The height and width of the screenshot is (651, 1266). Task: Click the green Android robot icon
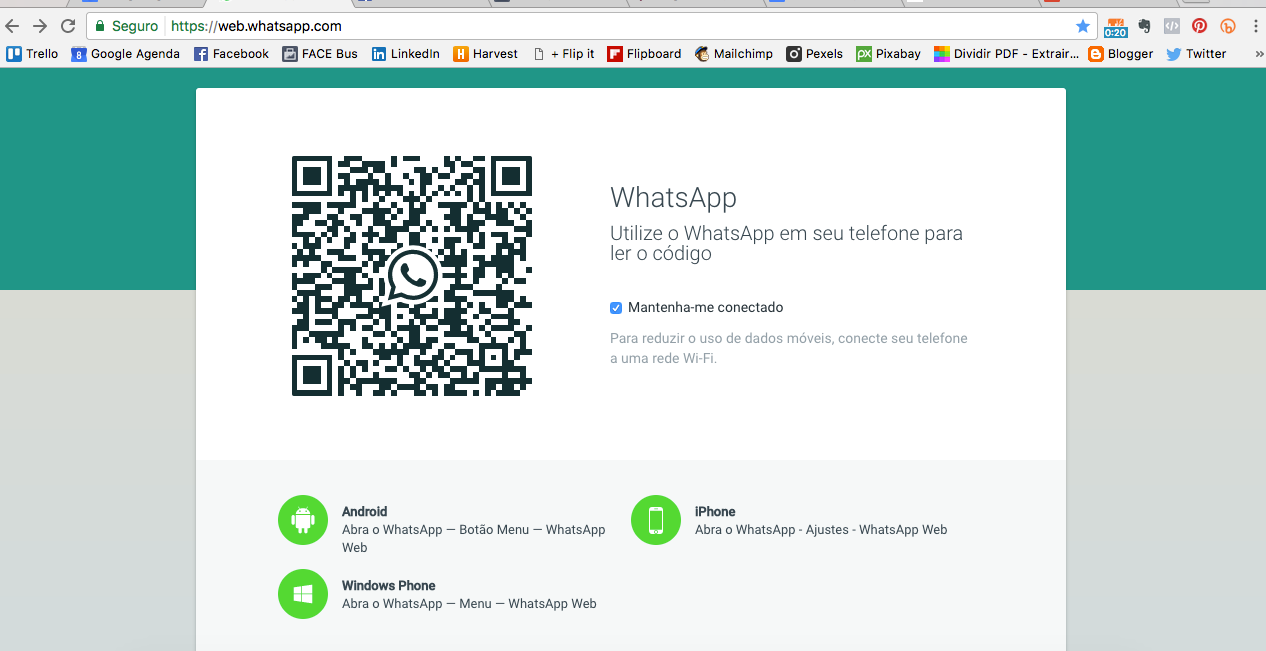[303, 520]
